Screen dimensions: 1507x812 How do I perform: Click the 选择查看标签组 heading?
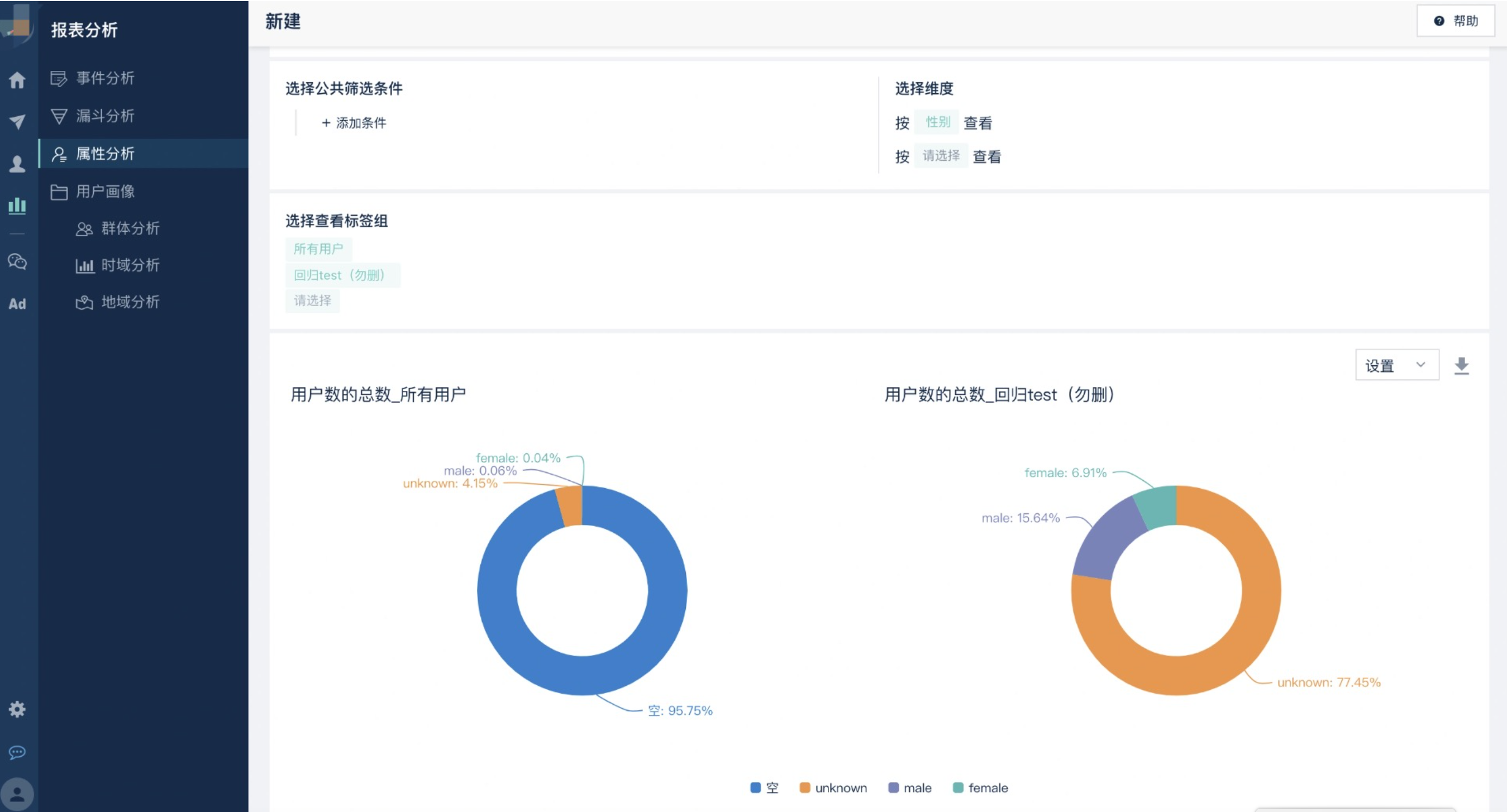pos(336,221)
